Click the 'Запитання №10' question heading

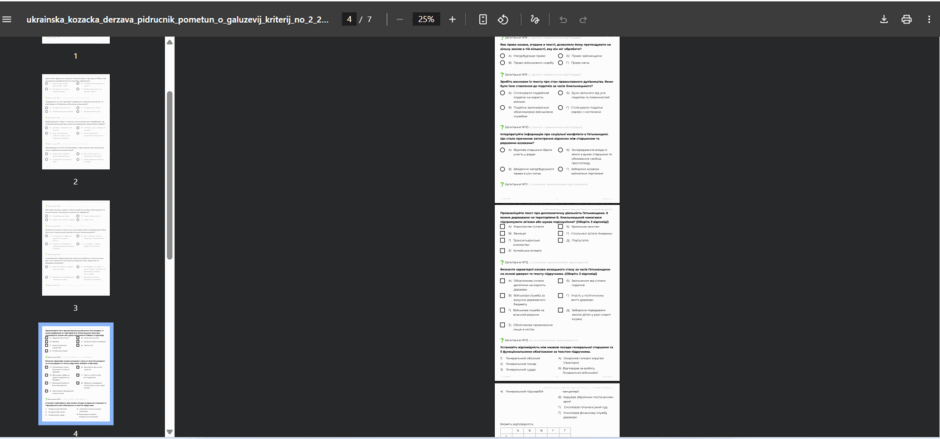[516, 127]
